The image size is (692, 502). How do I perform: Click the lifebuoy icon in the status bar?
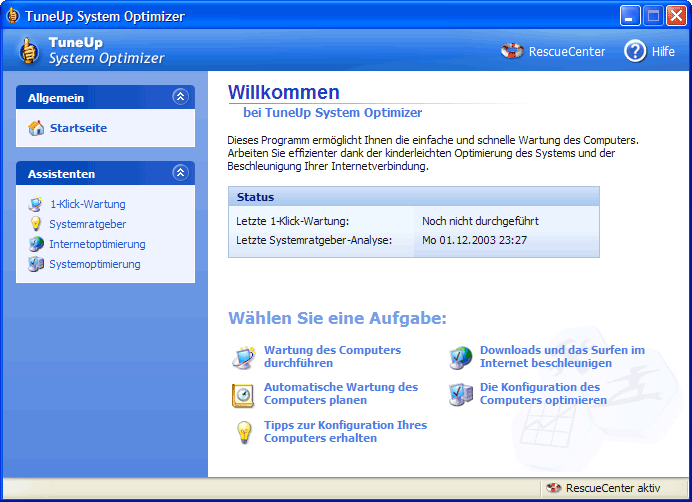[x=553, y=488]
